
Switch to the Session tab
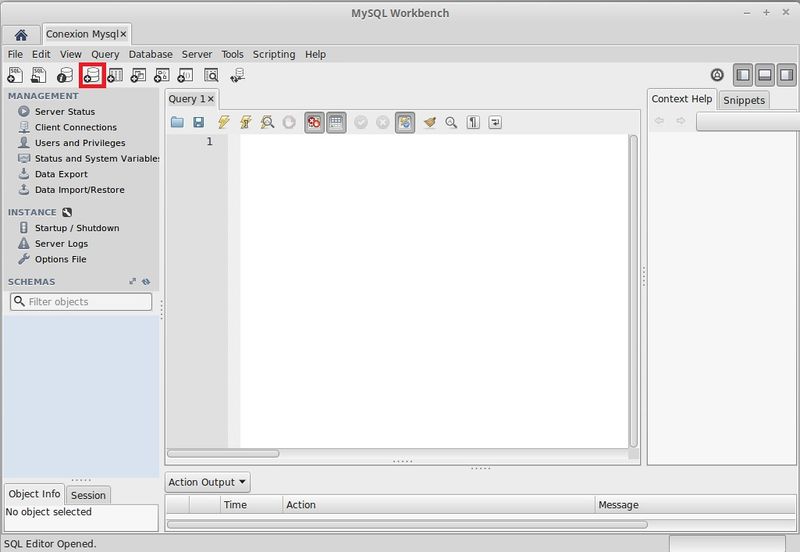(x=88, y=495)
